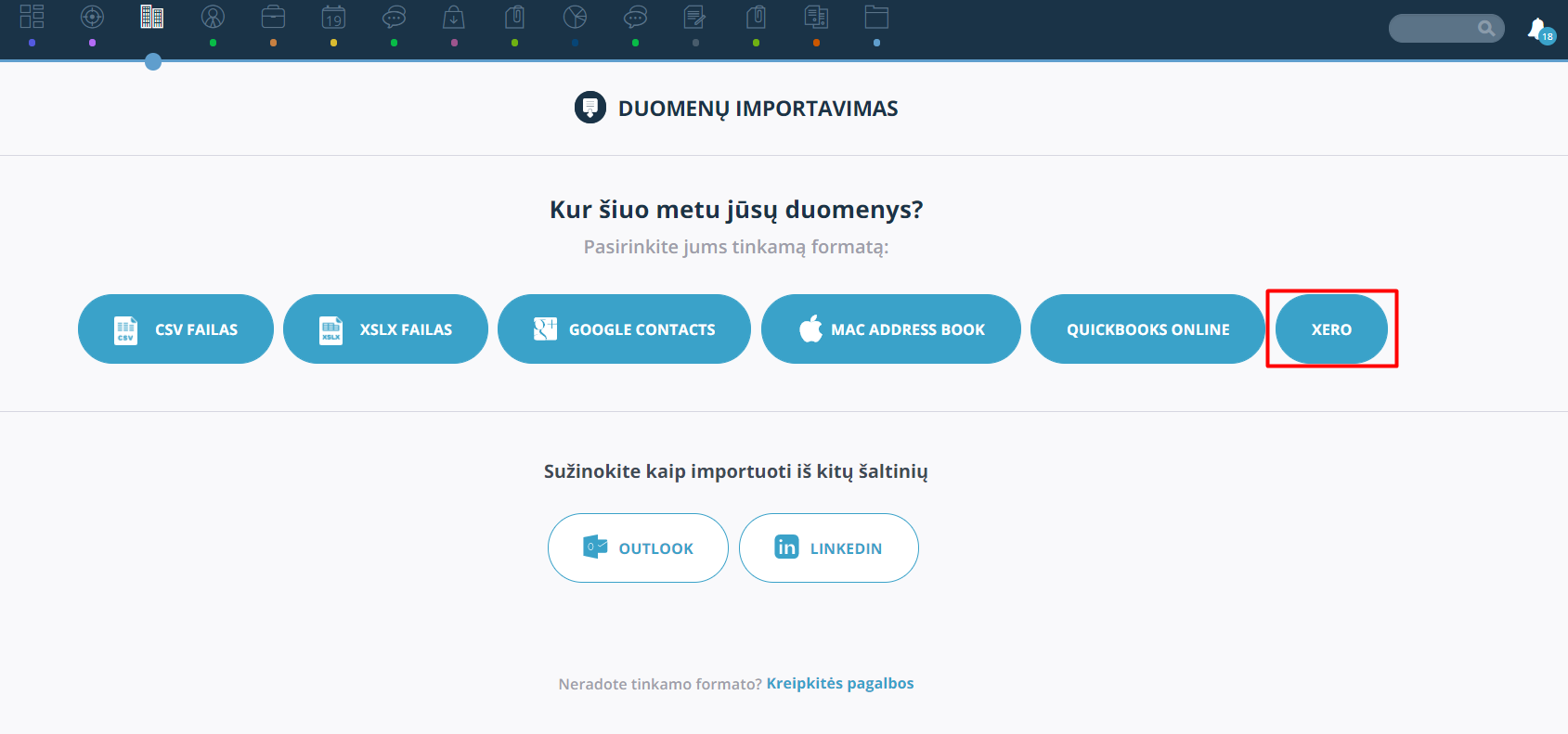1568x734 pixels.
Task: Choose the CSV FAILAS import option
Action: pyautogui.click(x=175, y=329)
